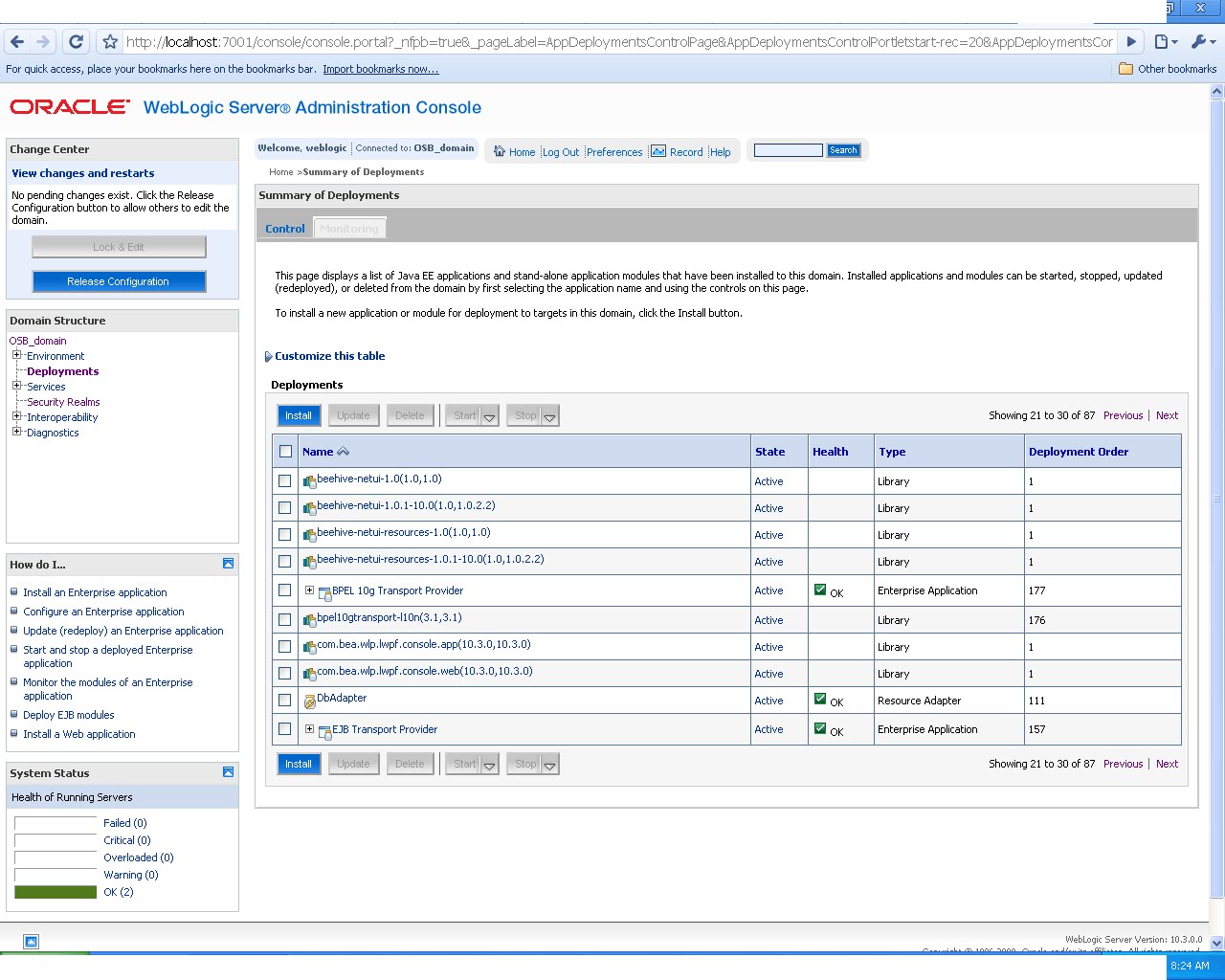Tick the bpel10gtransport-l10n row checkbox
1225x980 pixels.
tap(284, 619)
